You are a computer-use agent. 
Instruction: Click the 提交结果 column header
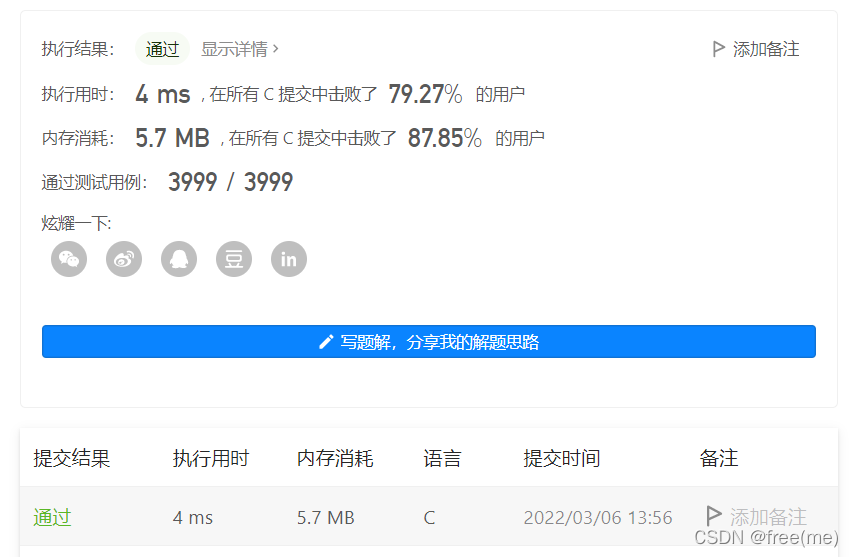pos(72,458)
